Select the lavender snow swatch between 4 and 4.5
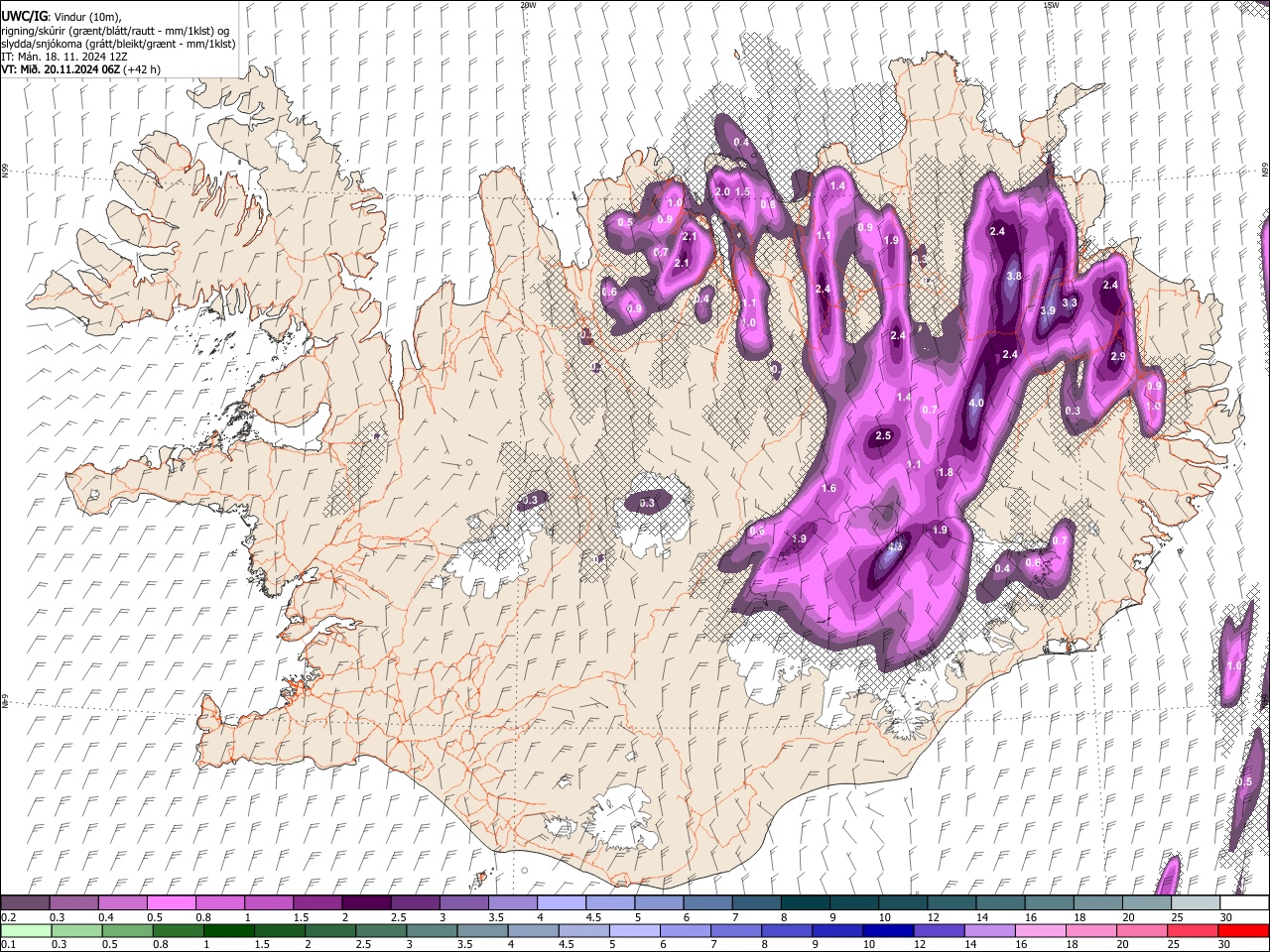 pyautogui.click(x=561, y=902)
